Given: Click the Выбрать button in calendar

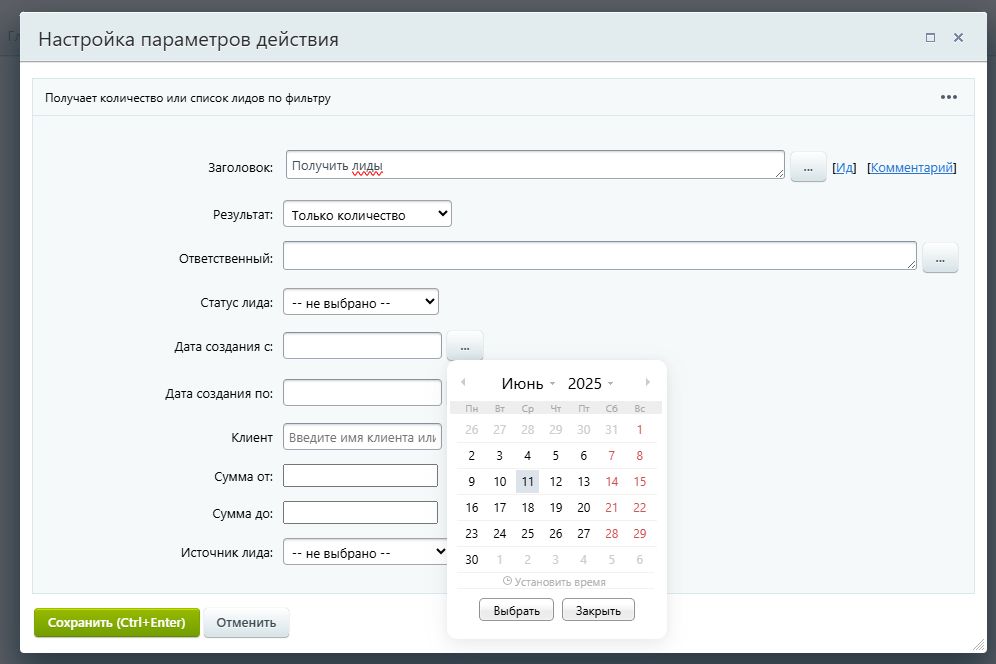Looking at the screenshot, I should pos(516,610).
